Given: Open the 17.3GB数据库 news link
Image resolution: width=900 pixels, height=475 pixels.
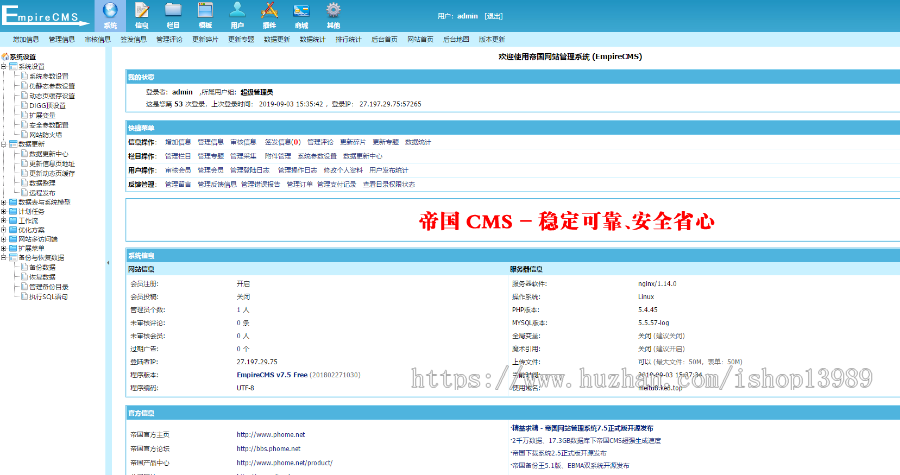Looking at the screenshot, I should pos(587,441).
